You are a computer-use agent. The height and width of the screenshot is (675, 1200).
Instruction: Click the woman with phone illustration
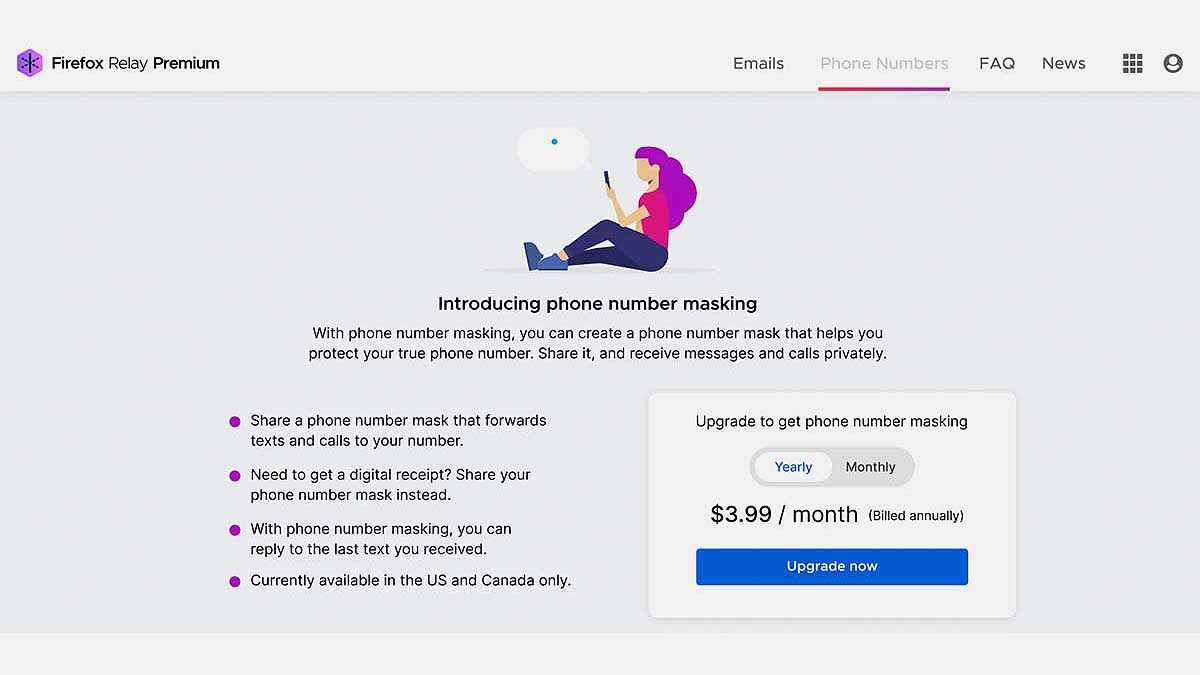coord(611,208)
